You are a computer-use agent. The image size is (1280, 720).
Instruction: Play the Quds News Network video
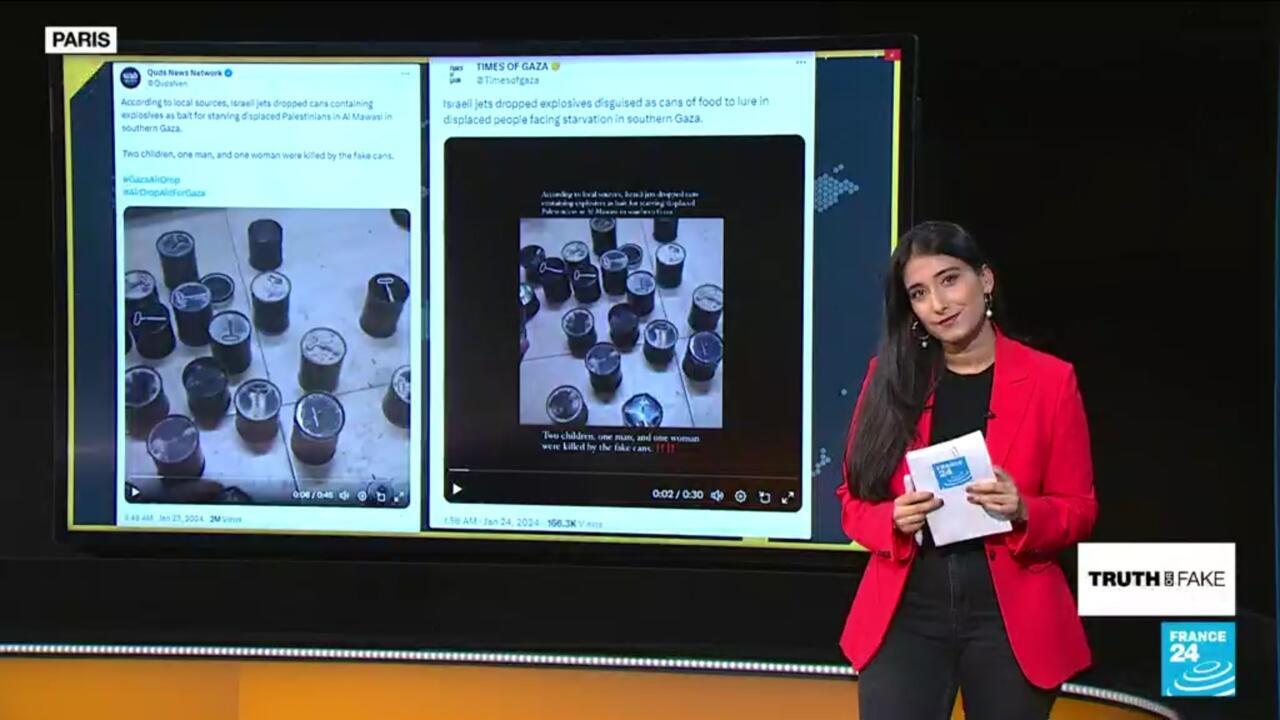pyautogui.click(x=134, y=492)
